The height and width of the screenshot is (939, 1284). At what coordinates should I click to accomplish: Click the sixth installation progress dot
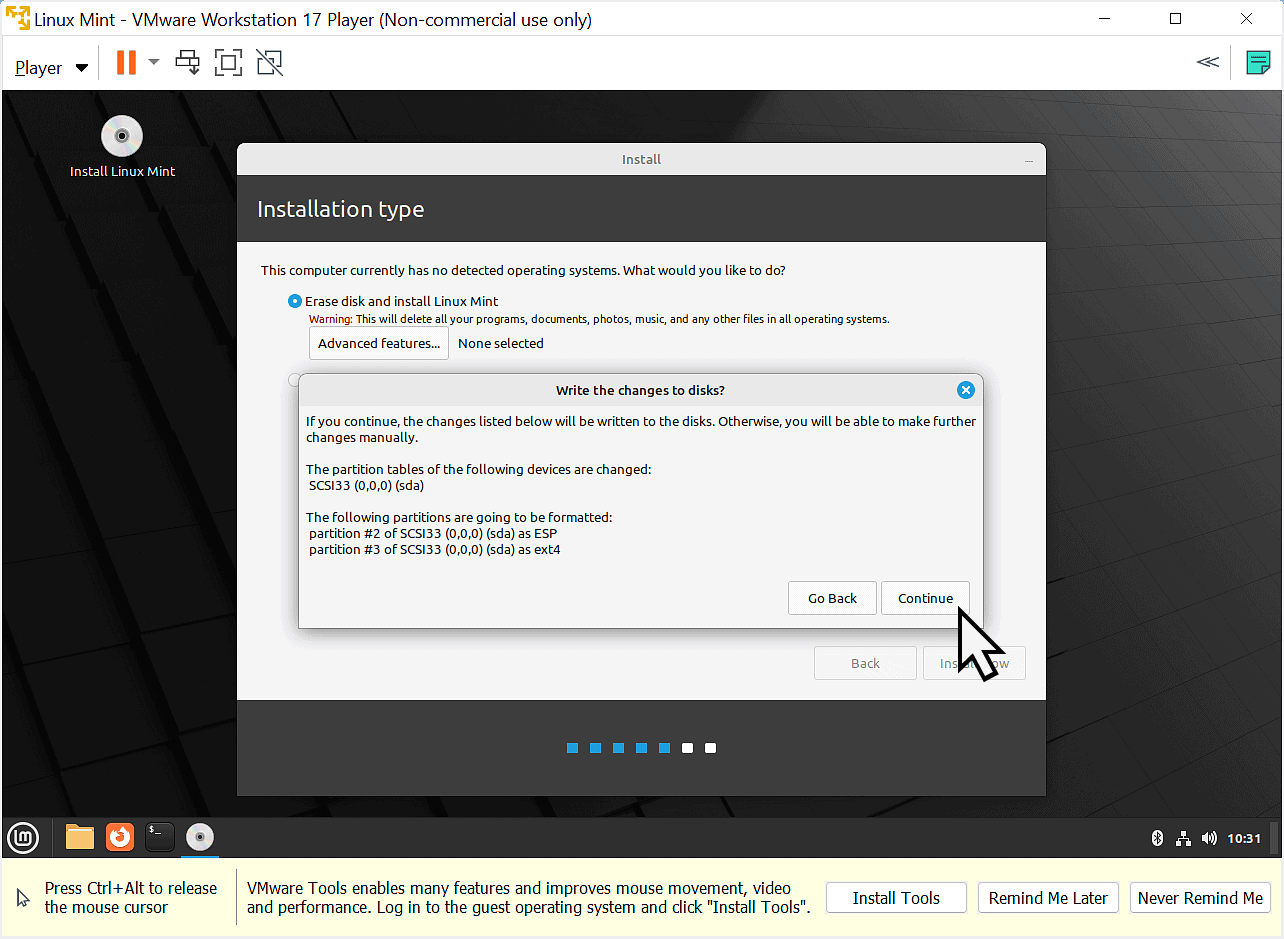point(687,747)
